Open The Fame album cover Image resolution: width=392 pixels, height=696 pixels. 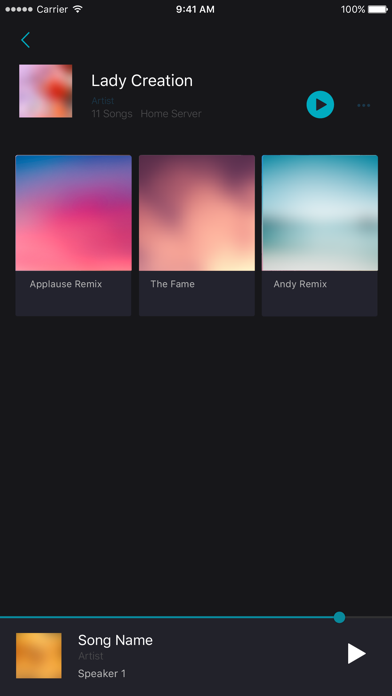click(x=197, y=213)
